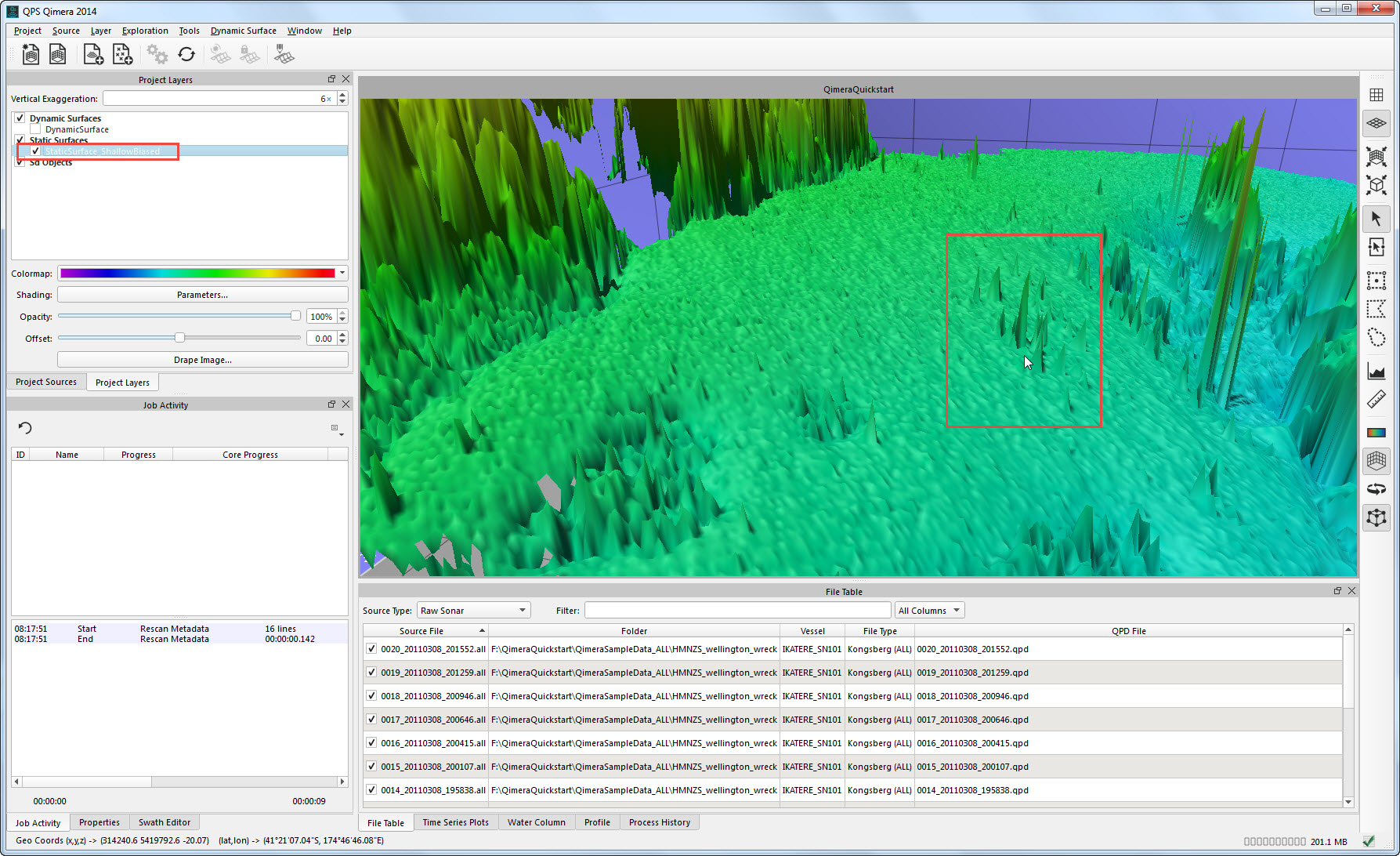Click the refresh arrows icon in the main toolbar
The height and width of the screenshot is (856, 1400).
pyautogui.click(x=186, y=54)
